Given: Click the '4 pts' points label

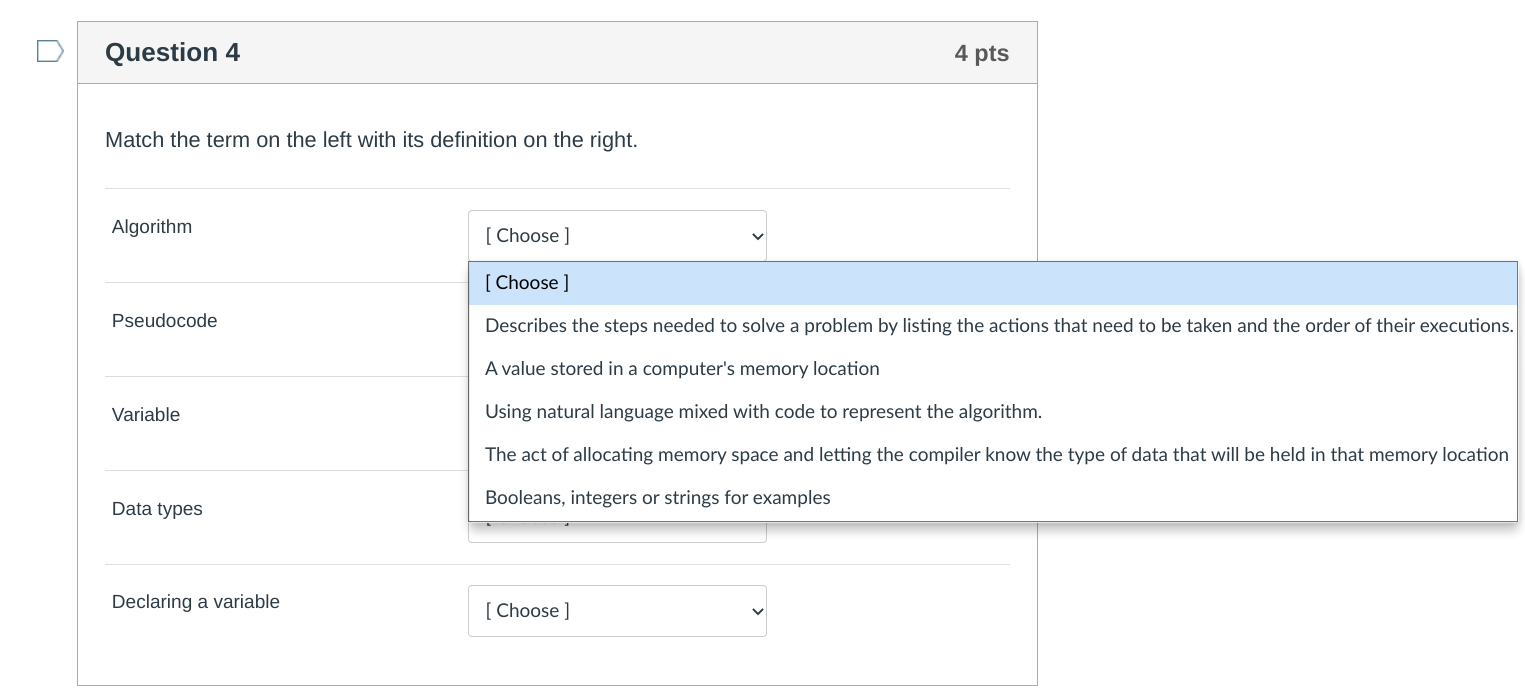Looking at the screenshot, I should point(981,53).
